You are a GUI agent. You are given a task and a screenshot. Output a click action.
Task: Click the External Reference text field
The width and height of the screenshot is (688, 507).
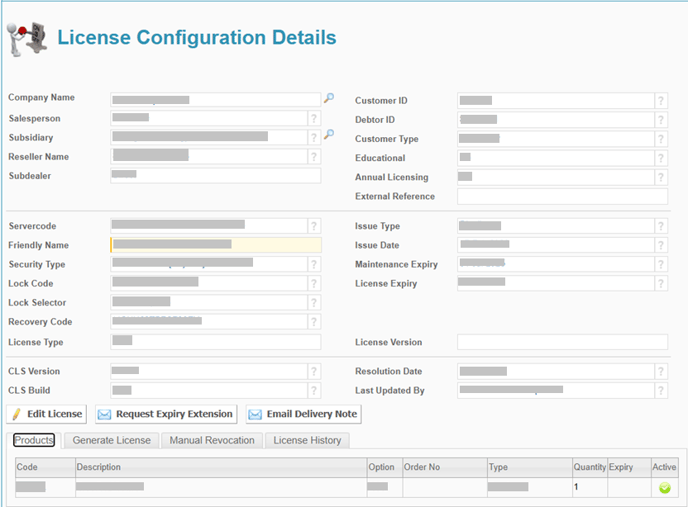562,197
